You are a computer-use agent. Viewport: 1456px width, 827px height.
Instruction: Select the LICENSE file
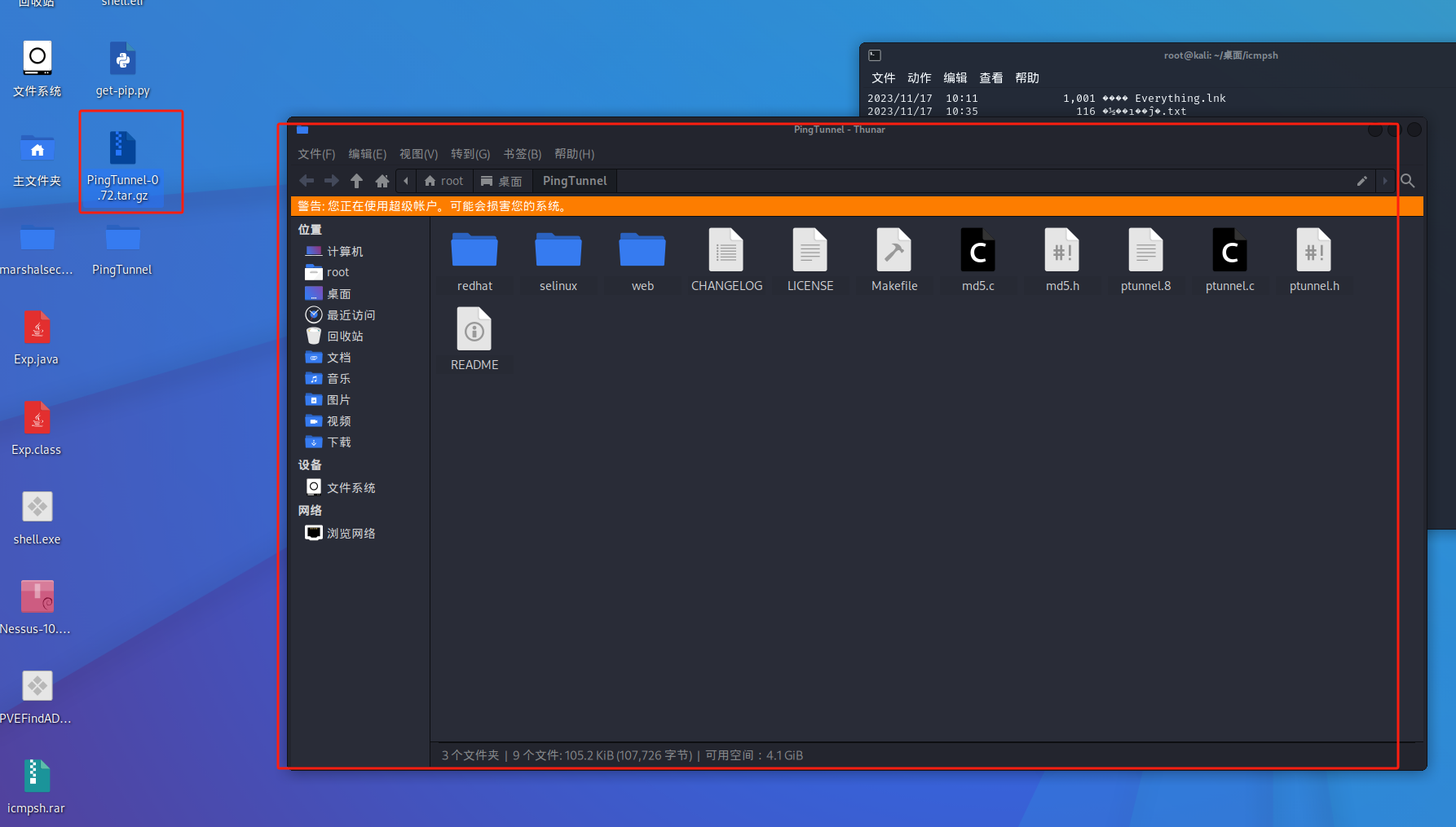(x=810, y=261)
